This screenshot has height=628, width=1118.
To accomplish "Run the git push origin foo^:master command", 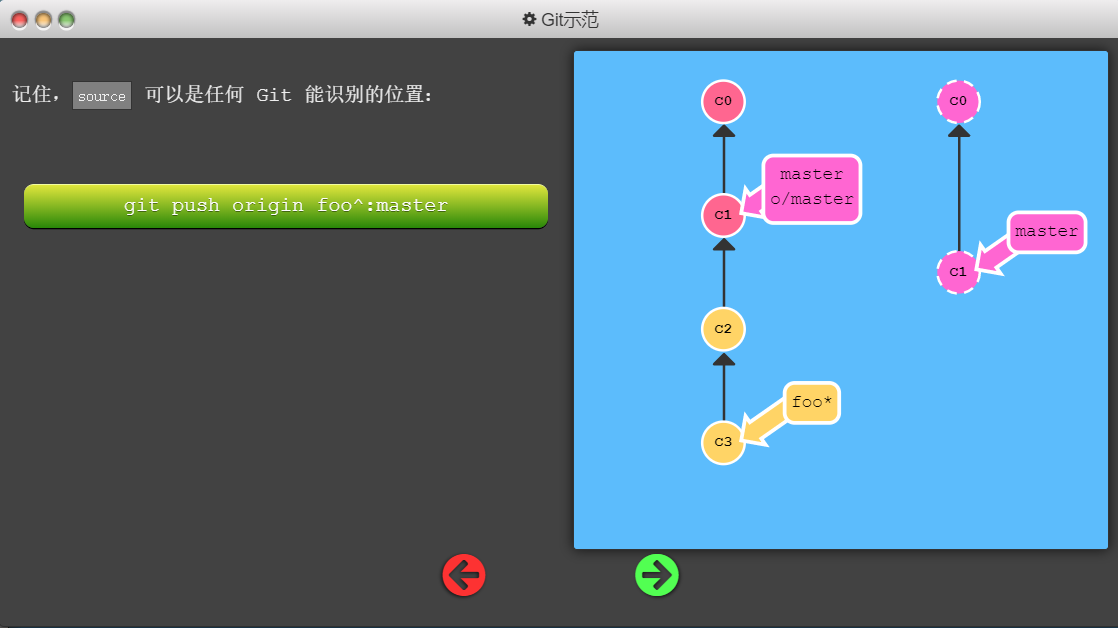I will 286,206.
